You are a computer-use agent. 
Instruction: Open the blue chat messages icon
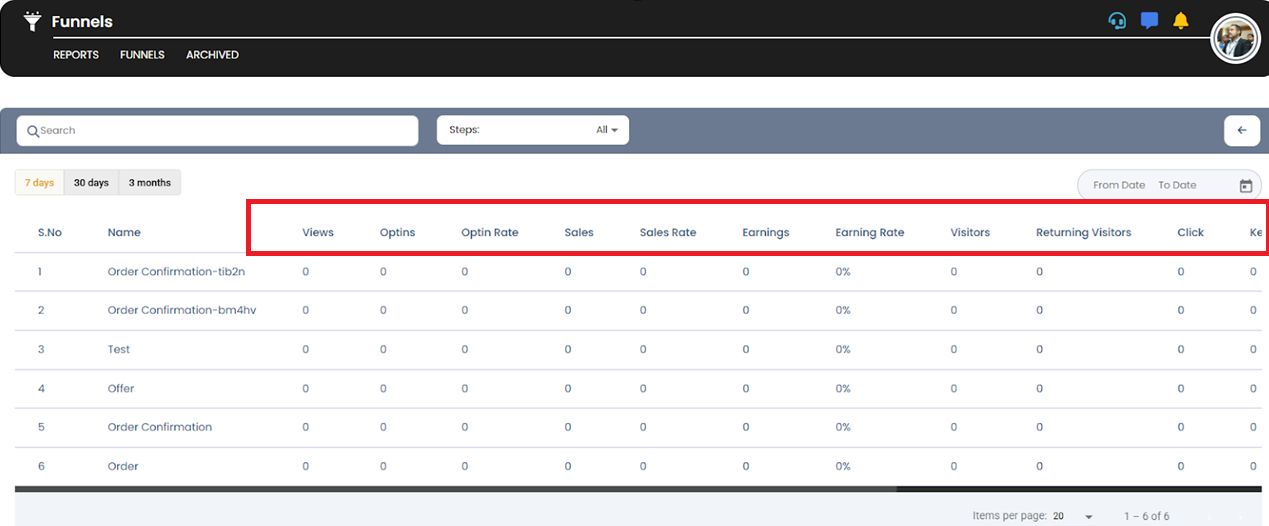[x=1149, y=21]
